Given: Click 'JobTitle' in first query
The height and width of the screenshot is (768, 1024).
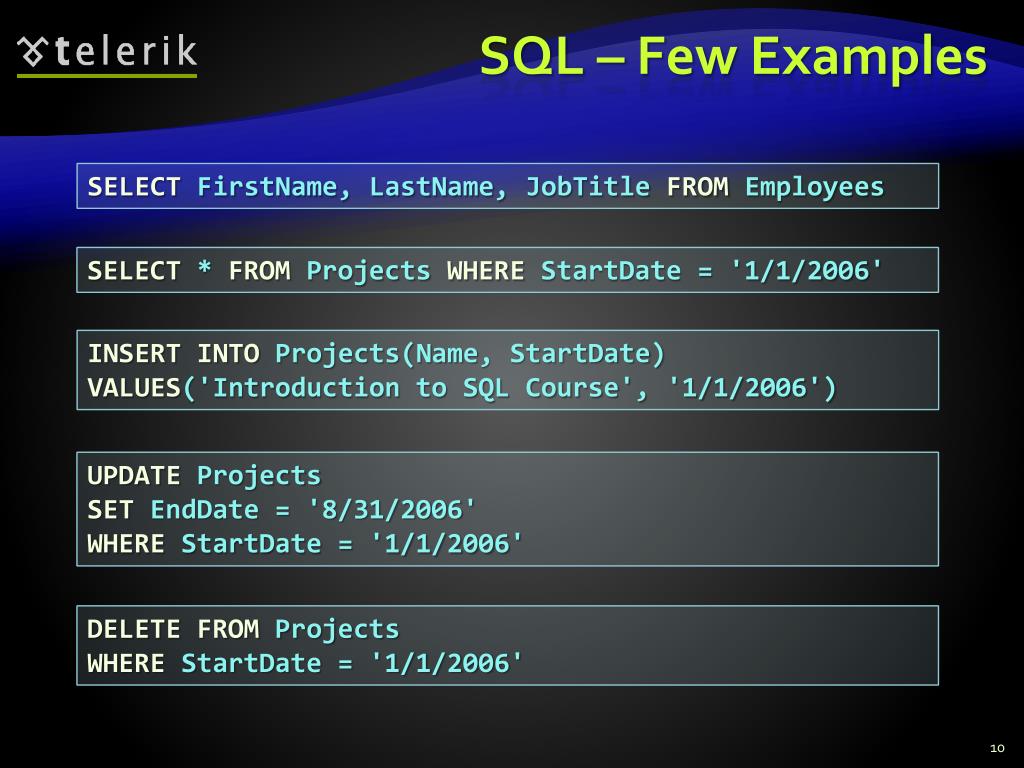Looking at the screenshot, I should [x=588, y=187].
